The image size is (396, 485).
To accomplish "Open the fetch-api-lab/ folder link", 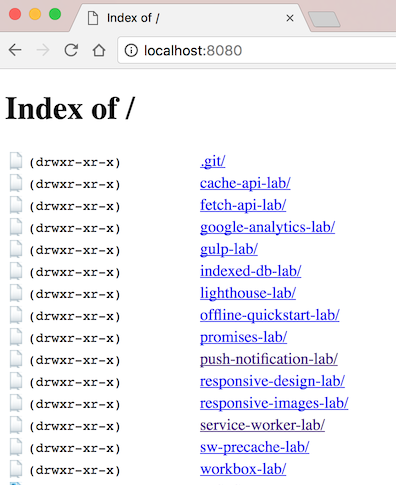I will pos(243,205).
